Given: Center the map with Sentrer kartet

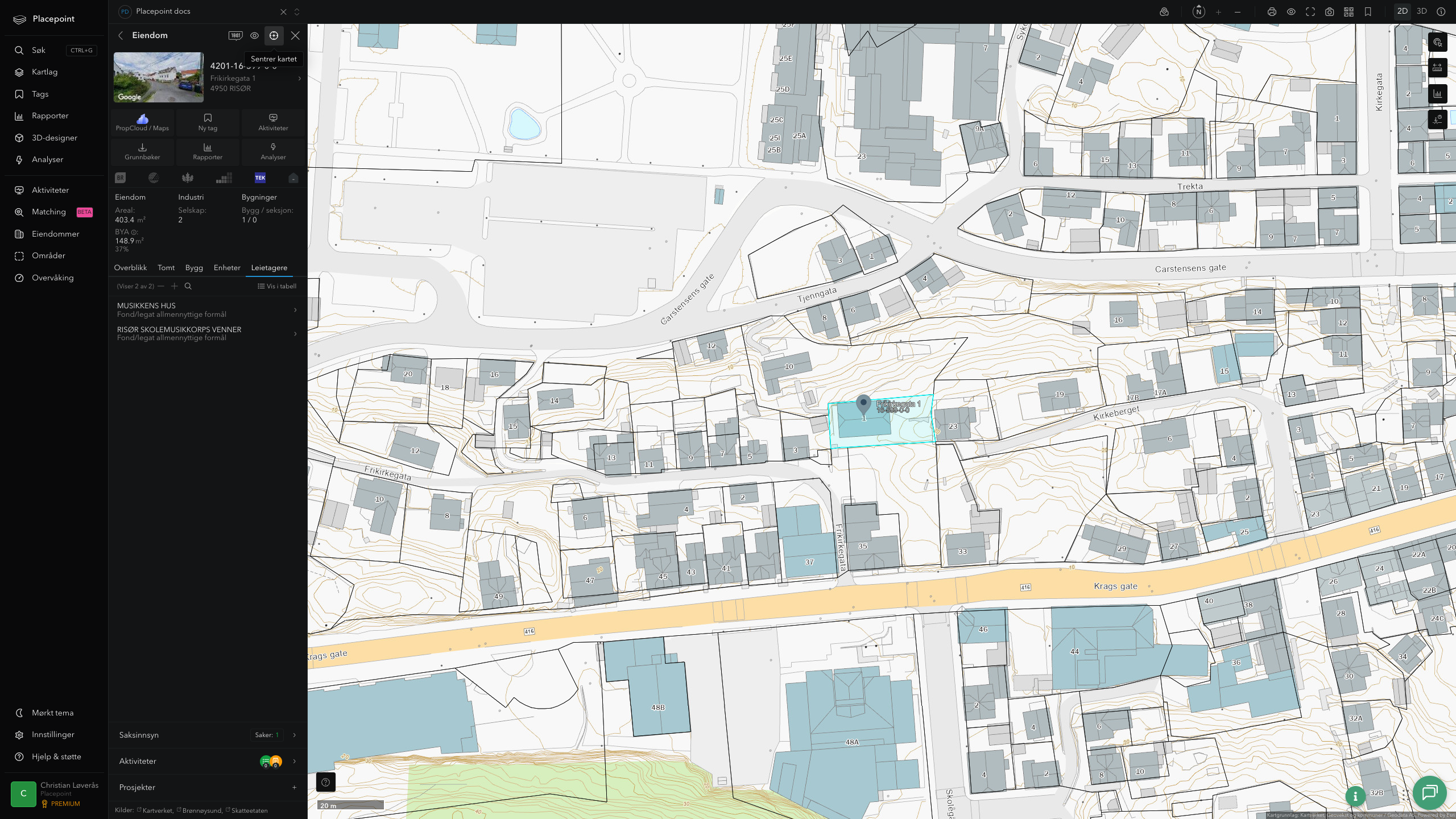Looking at the screenshot, I should (x=274, y=35).
